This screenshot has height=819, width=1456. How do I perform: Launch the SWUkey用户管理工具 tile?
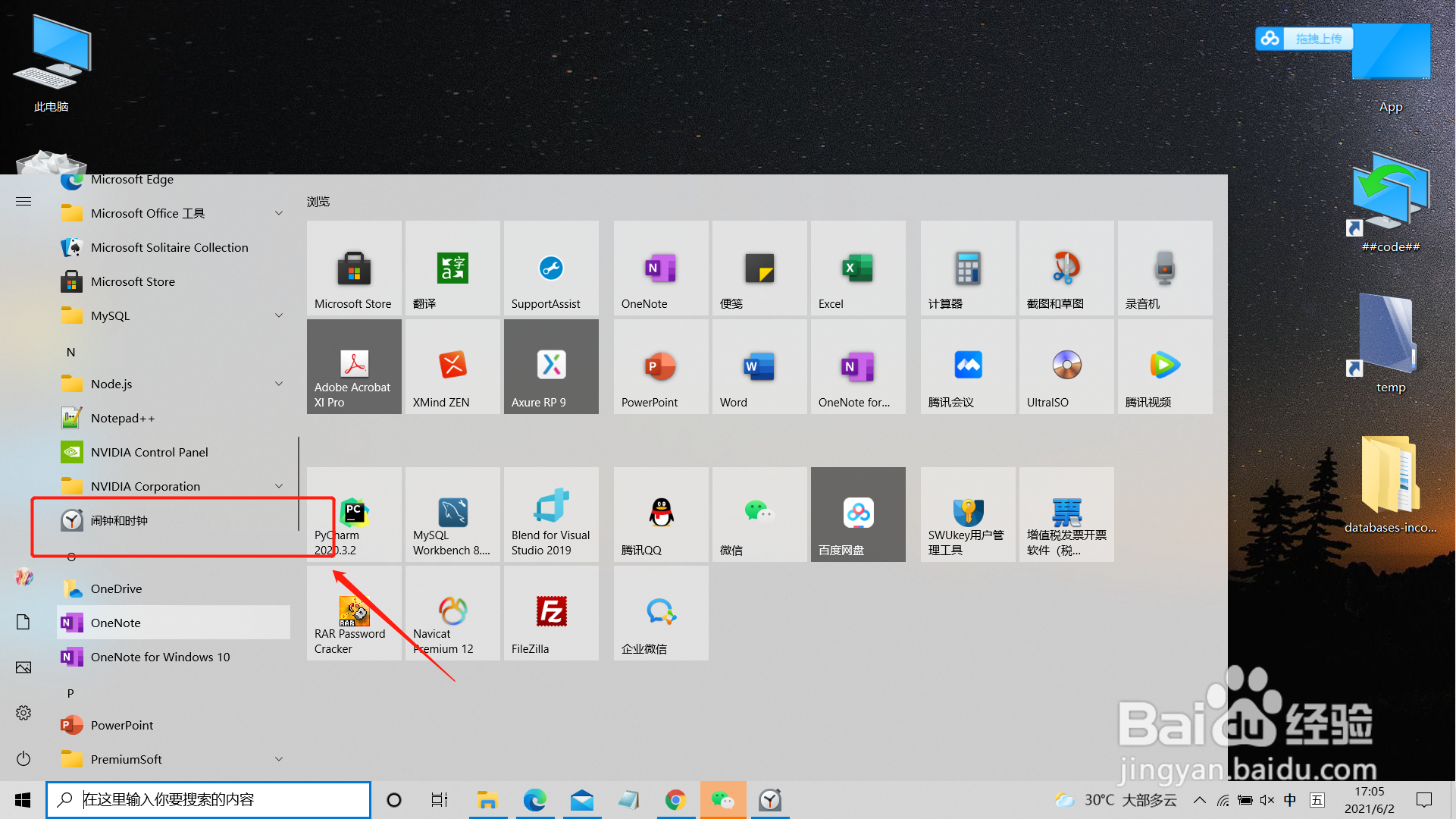968,514
